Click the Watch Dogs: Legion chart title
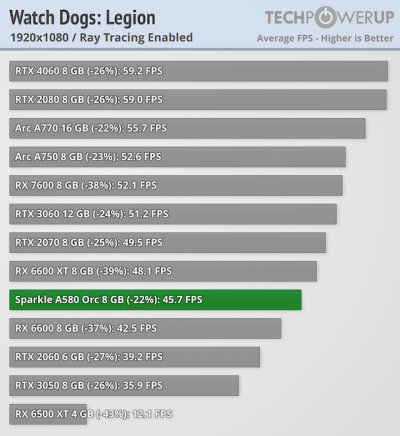Screen dimensions: 400x436 point(82,18)
